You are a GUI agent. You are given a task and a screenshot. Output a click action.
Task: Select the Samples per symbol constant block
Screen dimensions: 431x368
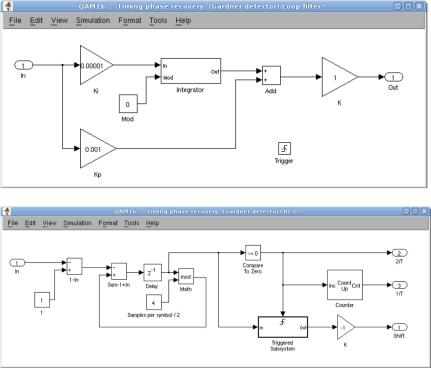click(154, 302)
